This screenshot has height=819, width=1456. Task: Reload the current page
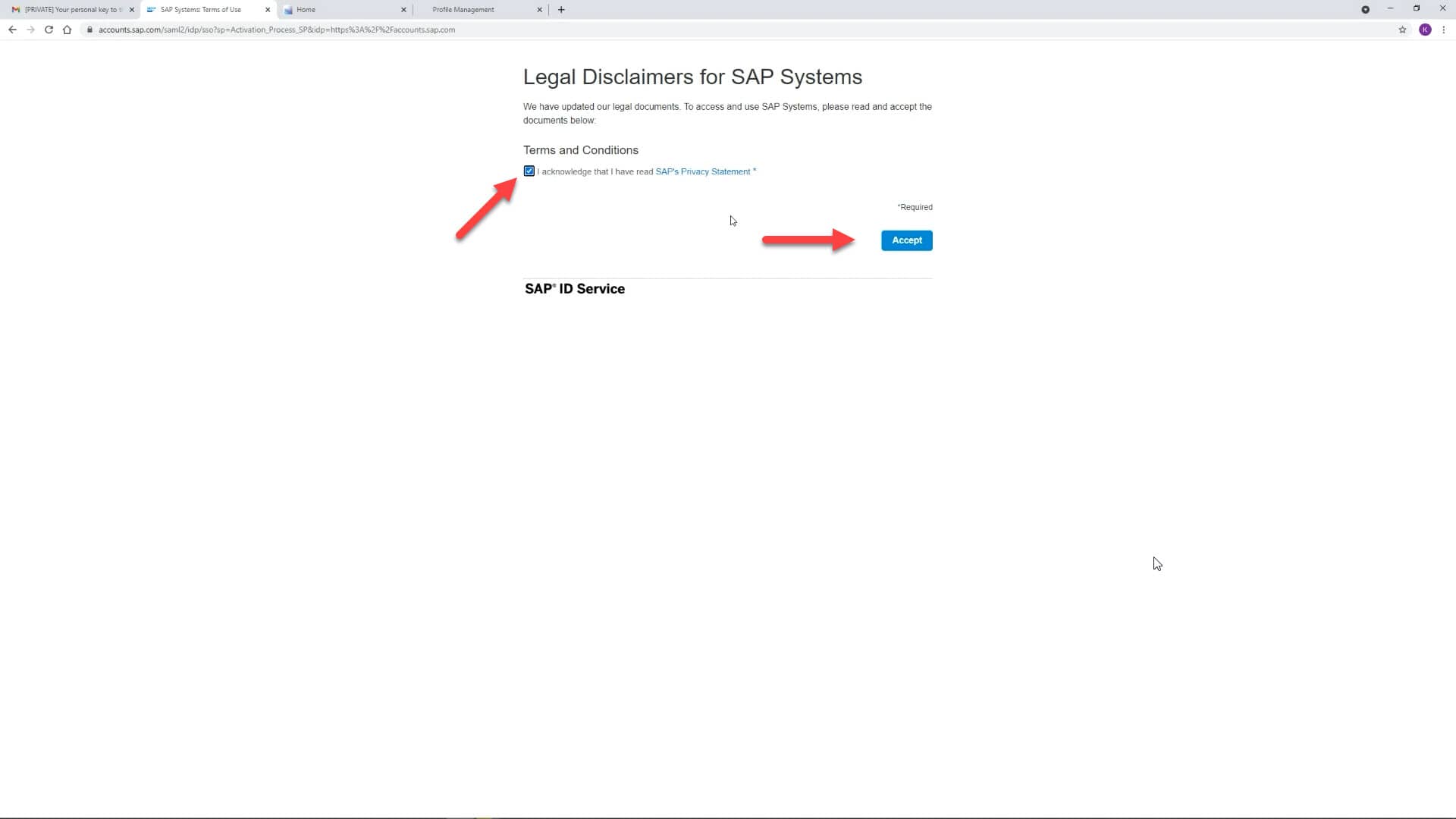49,30
